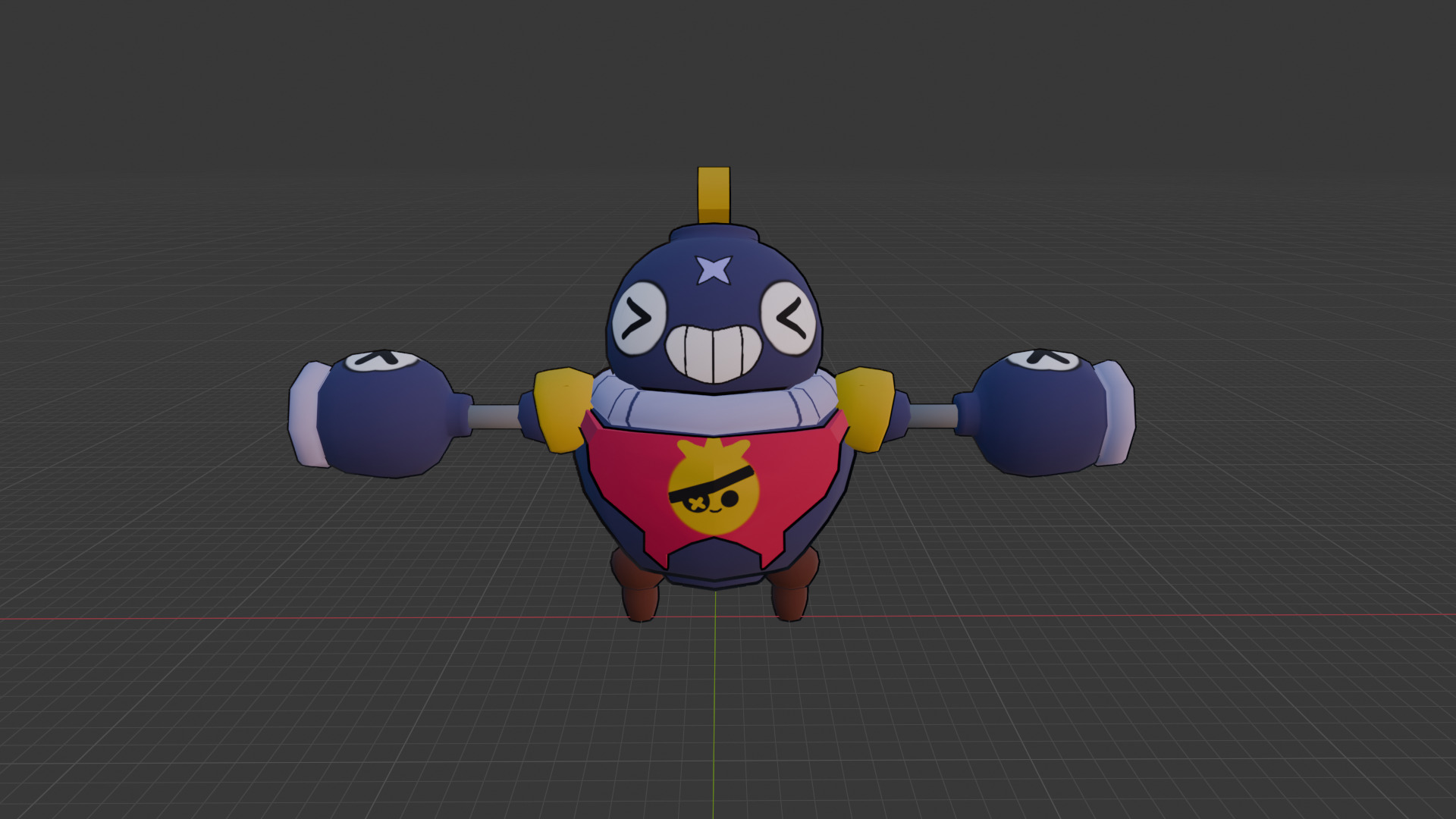
Task: Click the star mark on the character's forehead
Action: pos(714,269)
